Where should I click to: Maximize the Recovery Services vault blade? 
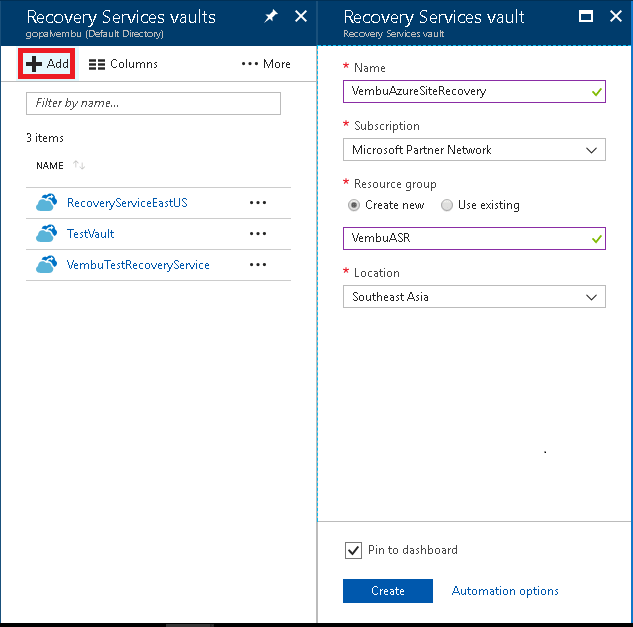[586, 17]
